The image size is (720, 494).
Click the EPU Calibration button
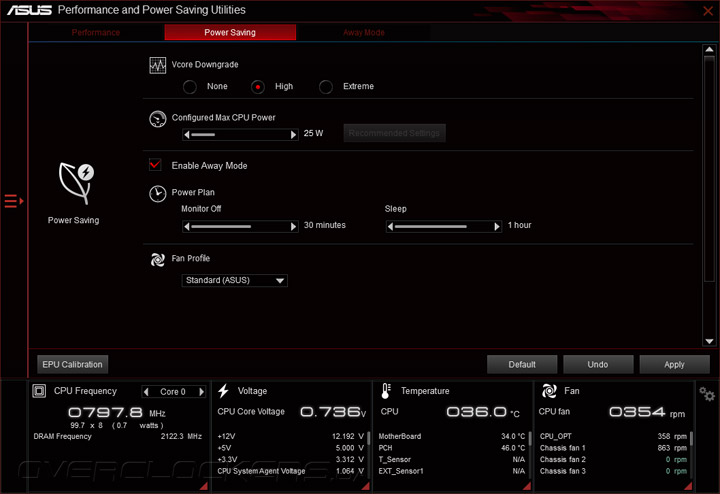tap(73, 365)
